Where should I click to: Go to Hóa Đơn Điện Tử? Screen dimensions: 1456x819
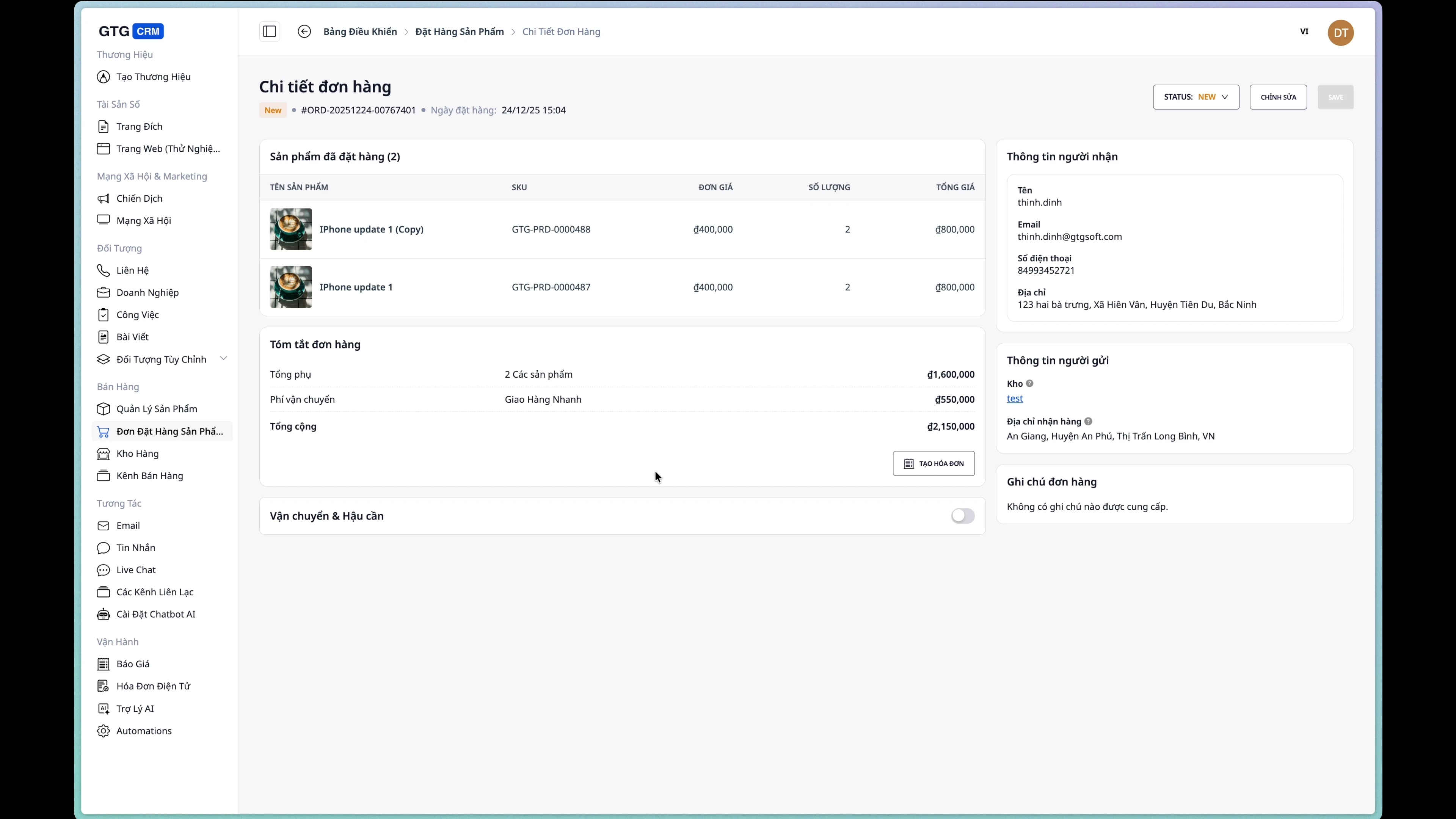point(153,686)
